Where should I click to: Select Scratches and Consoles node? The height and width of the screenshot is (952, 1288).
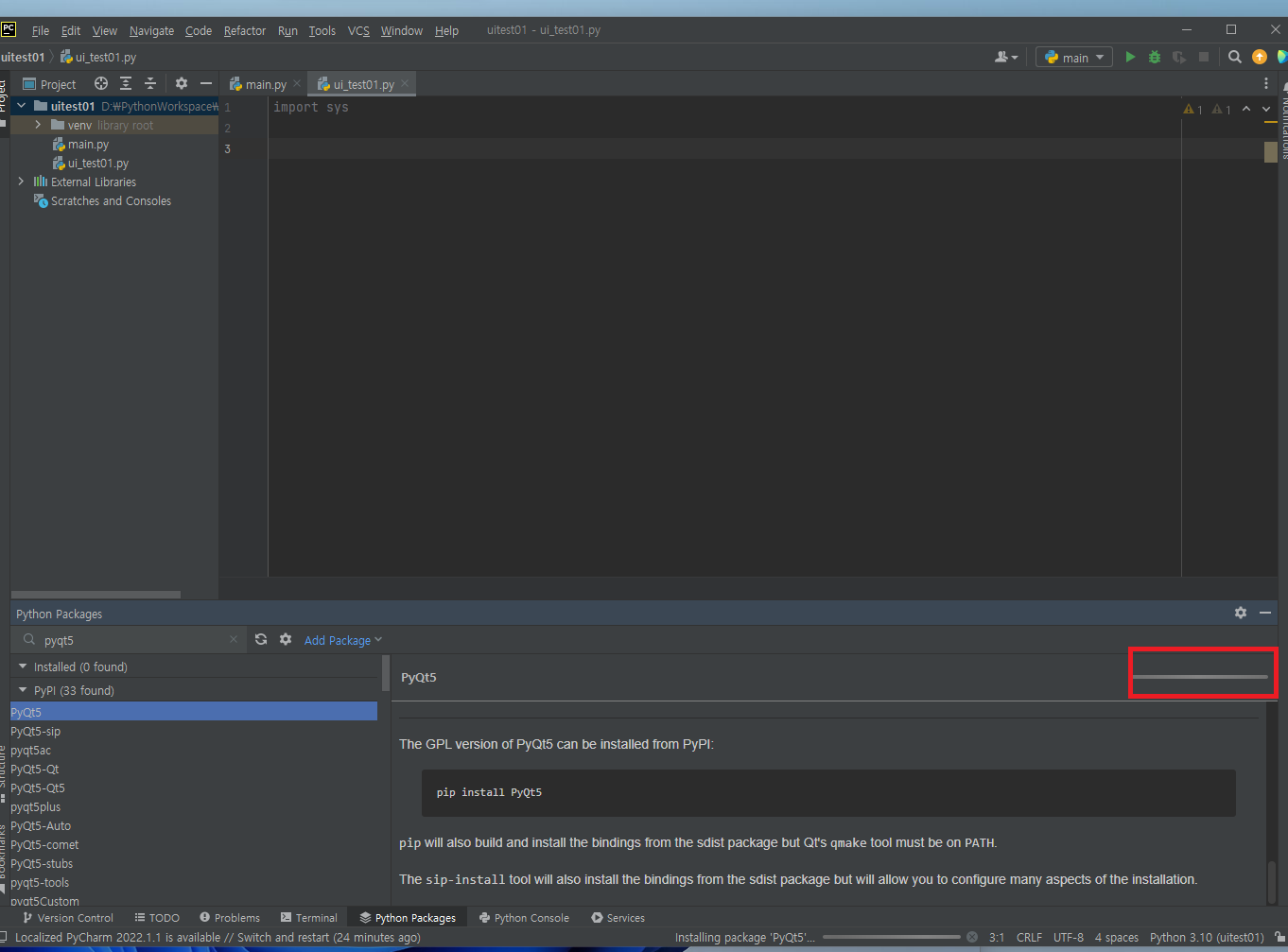(x=111, y=200)
